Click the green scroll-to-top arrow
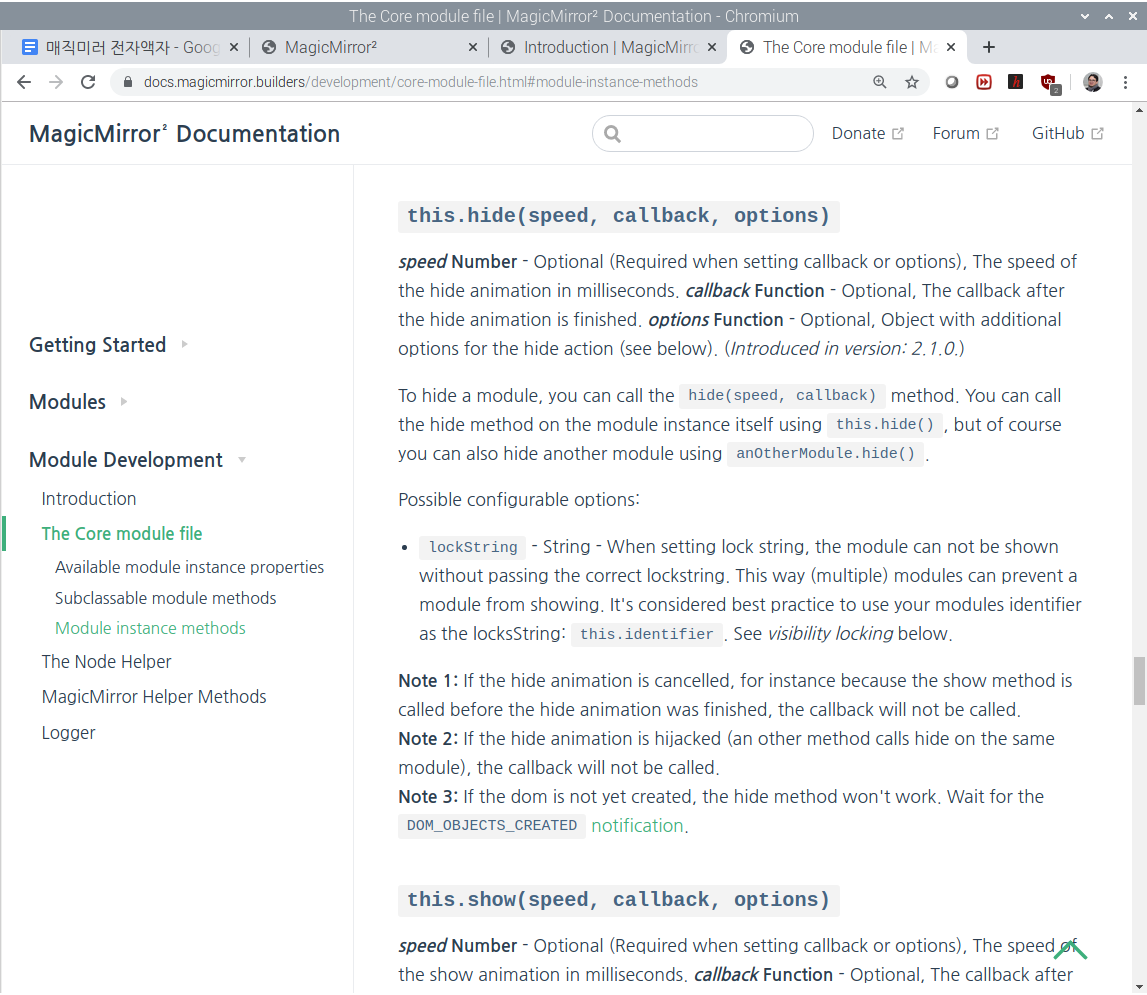1147x995 pixels. [x=1070, y=950]
